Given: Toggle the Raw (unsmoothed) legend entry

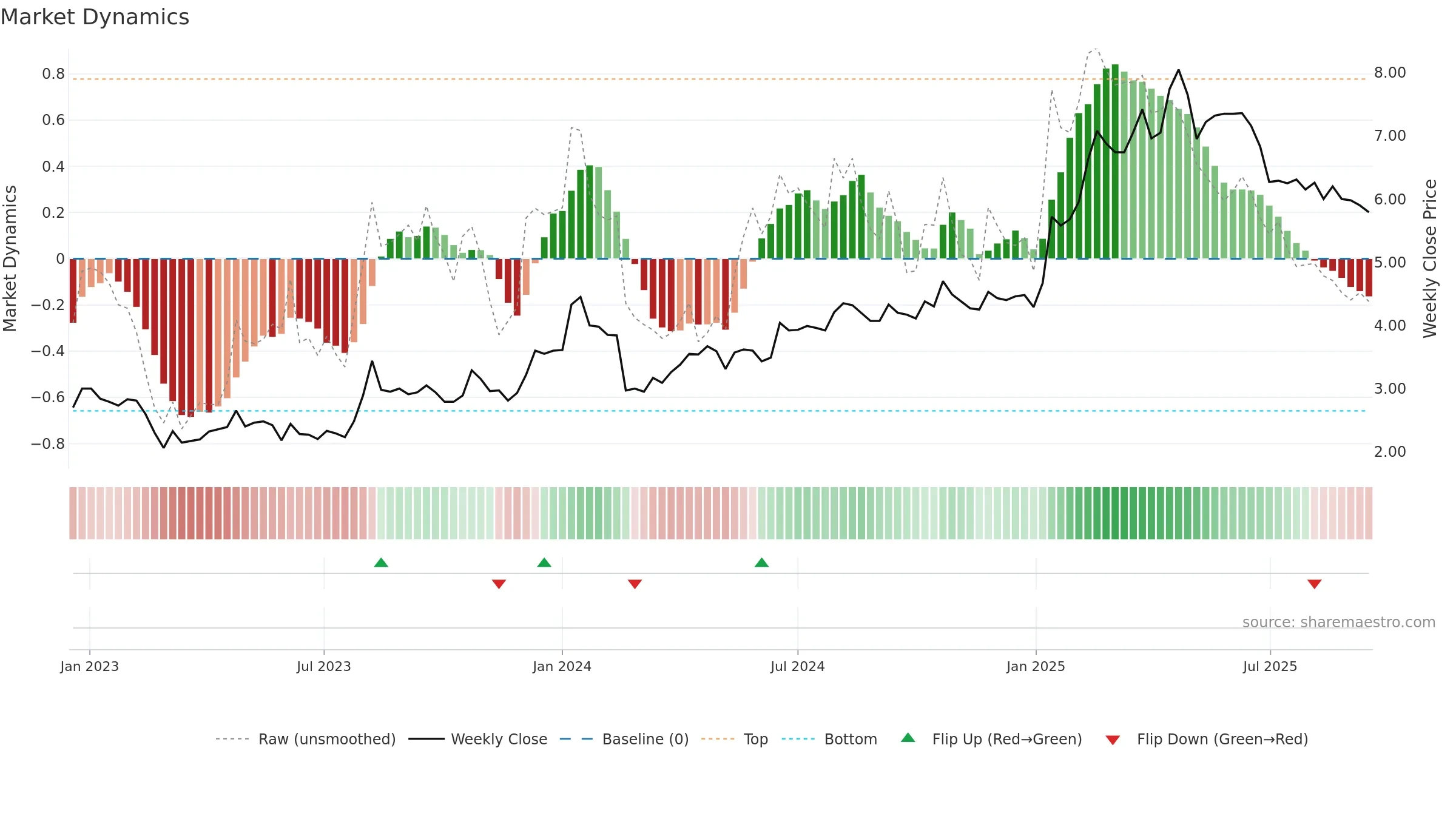Looking at the screenshot, I should click(x=305, y=739).
